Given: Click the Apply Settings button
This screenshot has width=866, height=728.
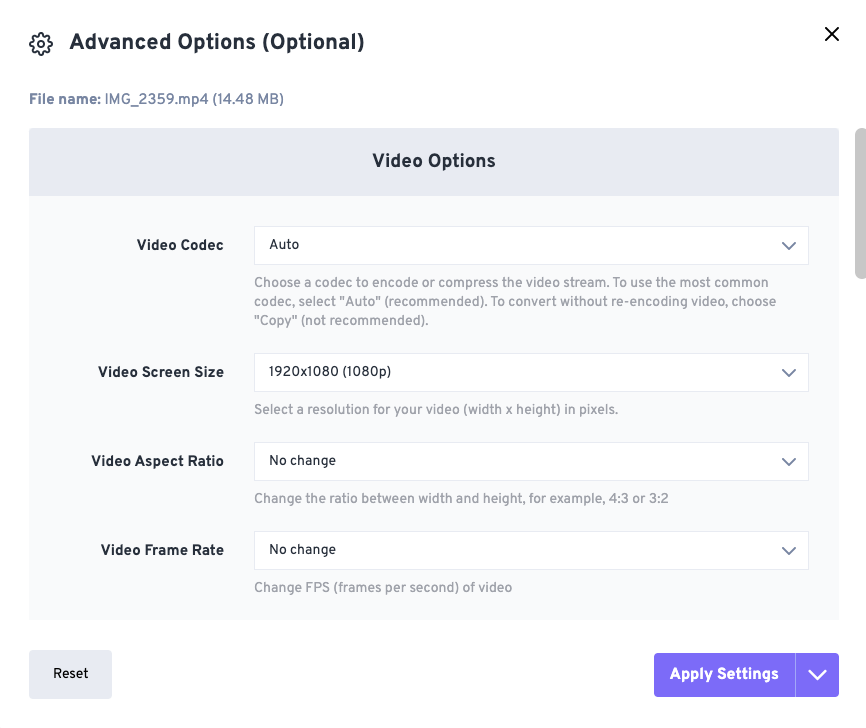Looking at the screenshot, I should pyautogui.click(x=724, y=674).
